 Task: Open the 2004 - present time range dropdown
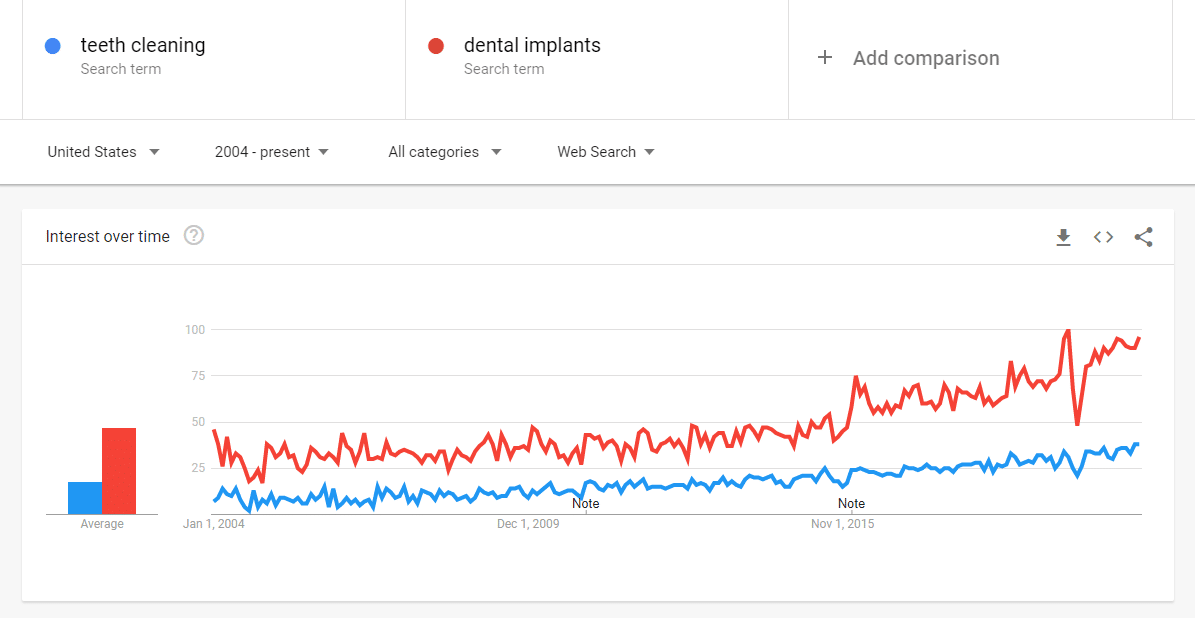pyautogui.click(x=271, y=152)
